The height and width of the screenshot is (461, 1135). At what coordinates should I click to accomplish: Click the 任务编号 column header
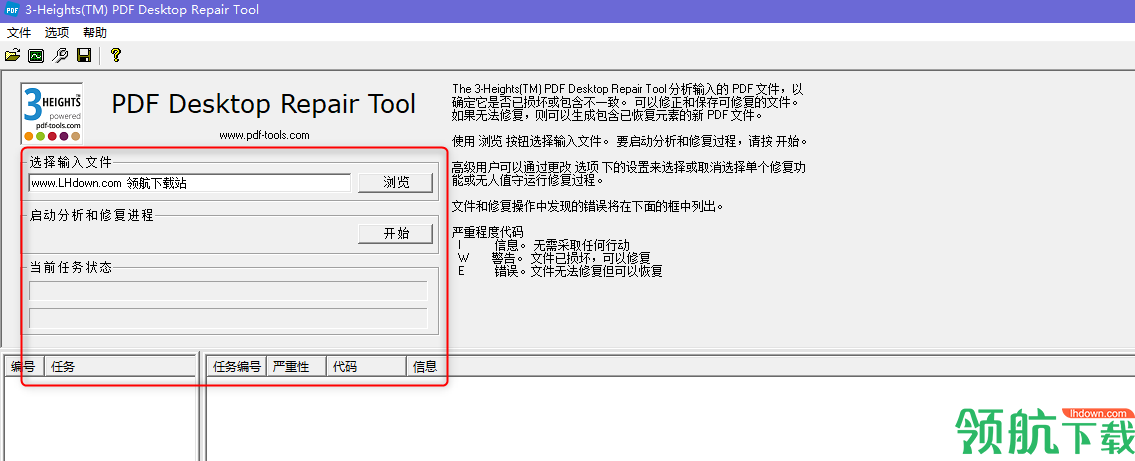pos(237,367)
